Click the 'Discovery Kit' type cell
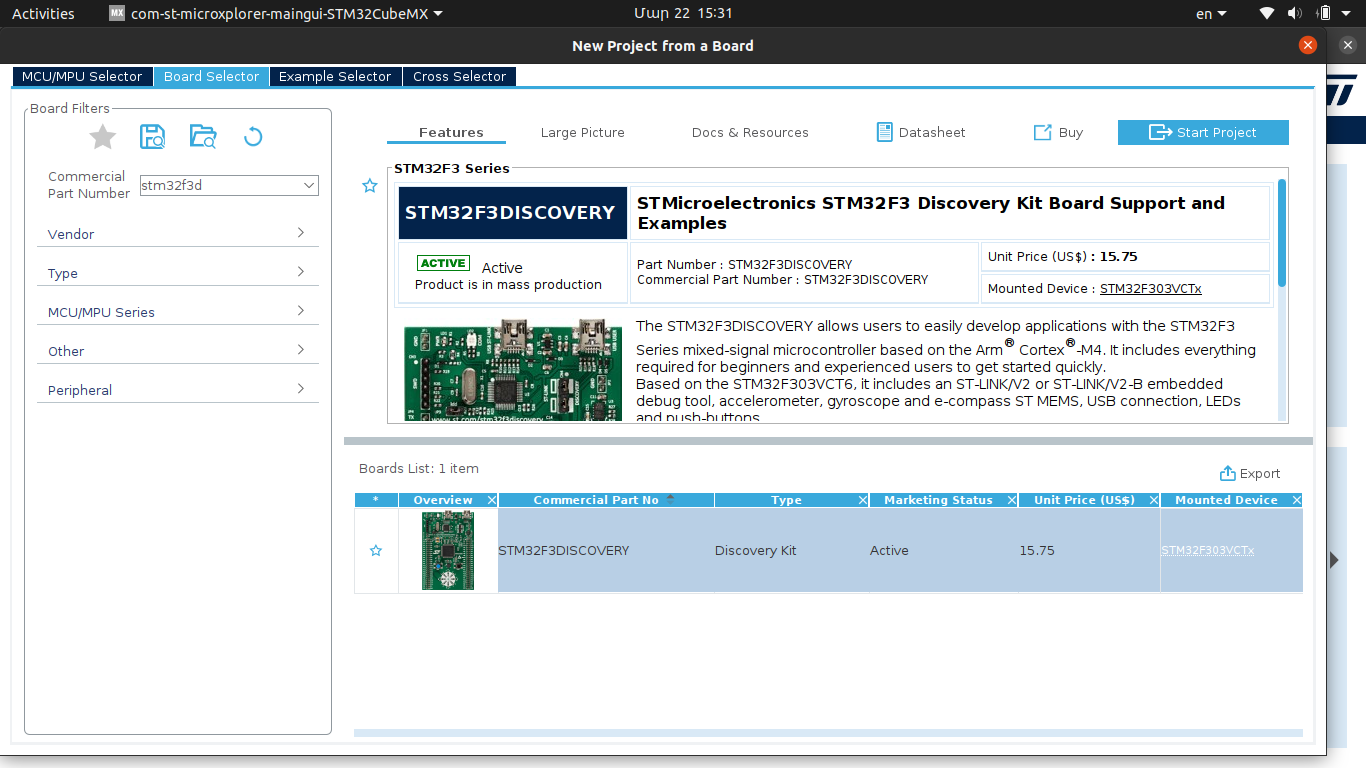 click(792, 551)
